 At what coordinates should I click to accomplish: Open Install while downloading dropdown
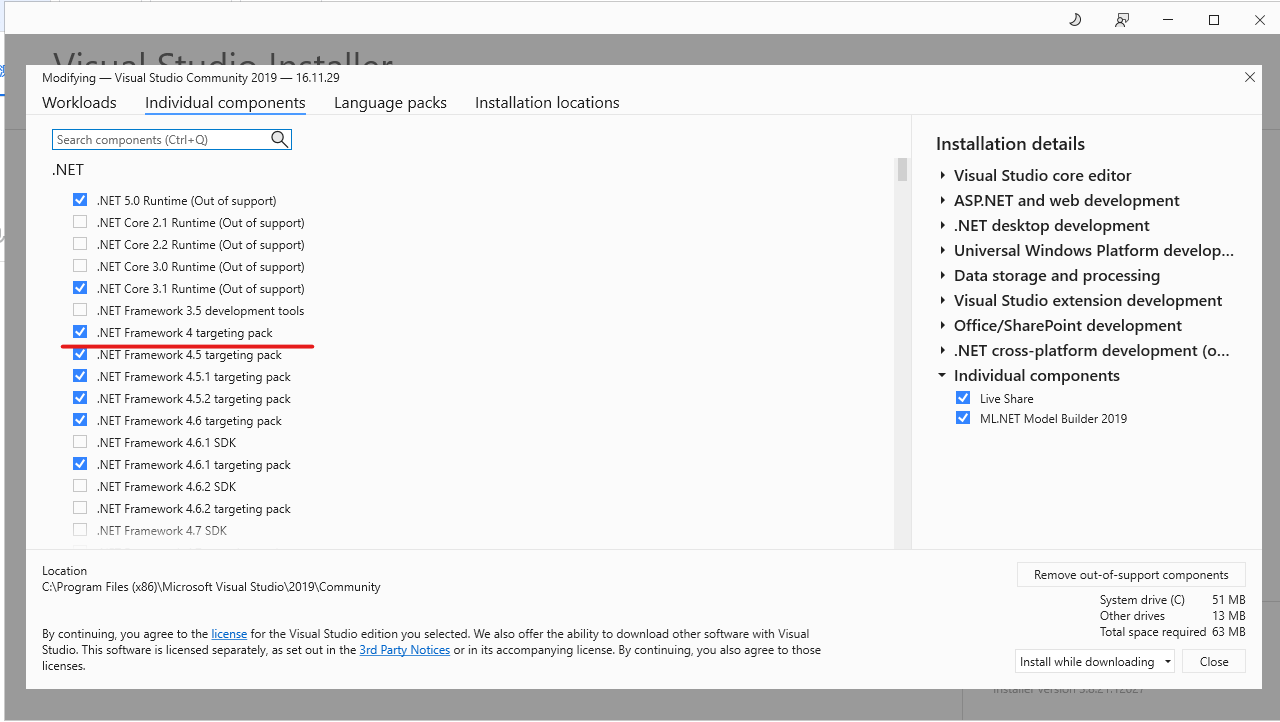pyautogui.click(x=1167, y=662)
